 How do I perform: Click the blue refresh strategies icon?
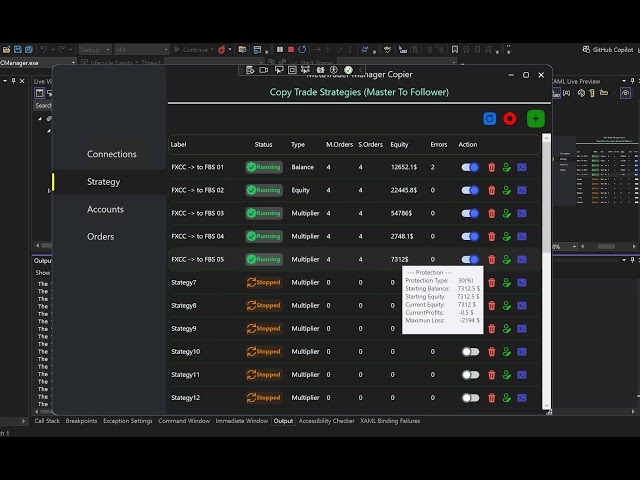(x=489, y=119)
